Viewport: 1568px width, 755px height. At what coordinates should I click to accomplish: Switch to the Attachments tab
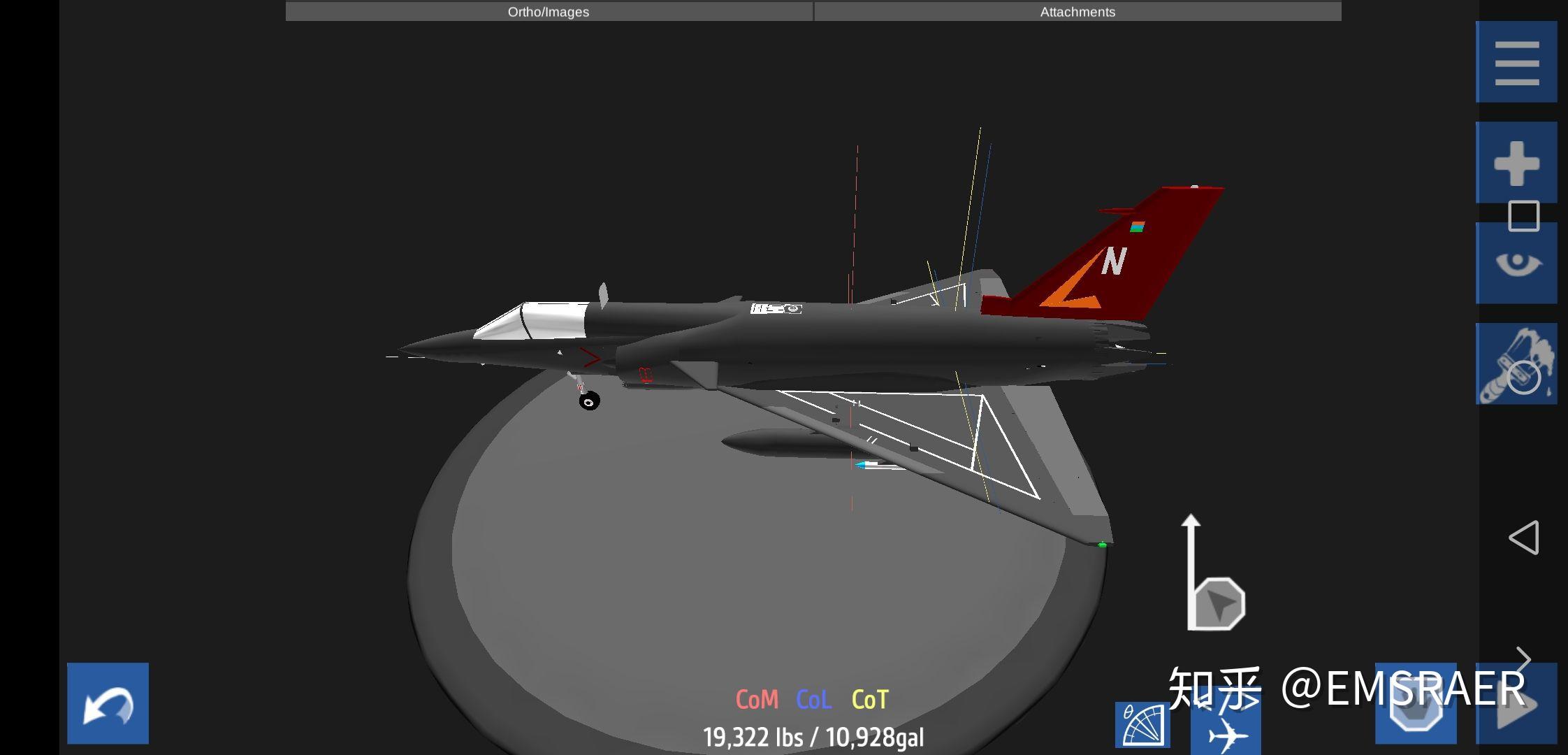[1077, 12]
